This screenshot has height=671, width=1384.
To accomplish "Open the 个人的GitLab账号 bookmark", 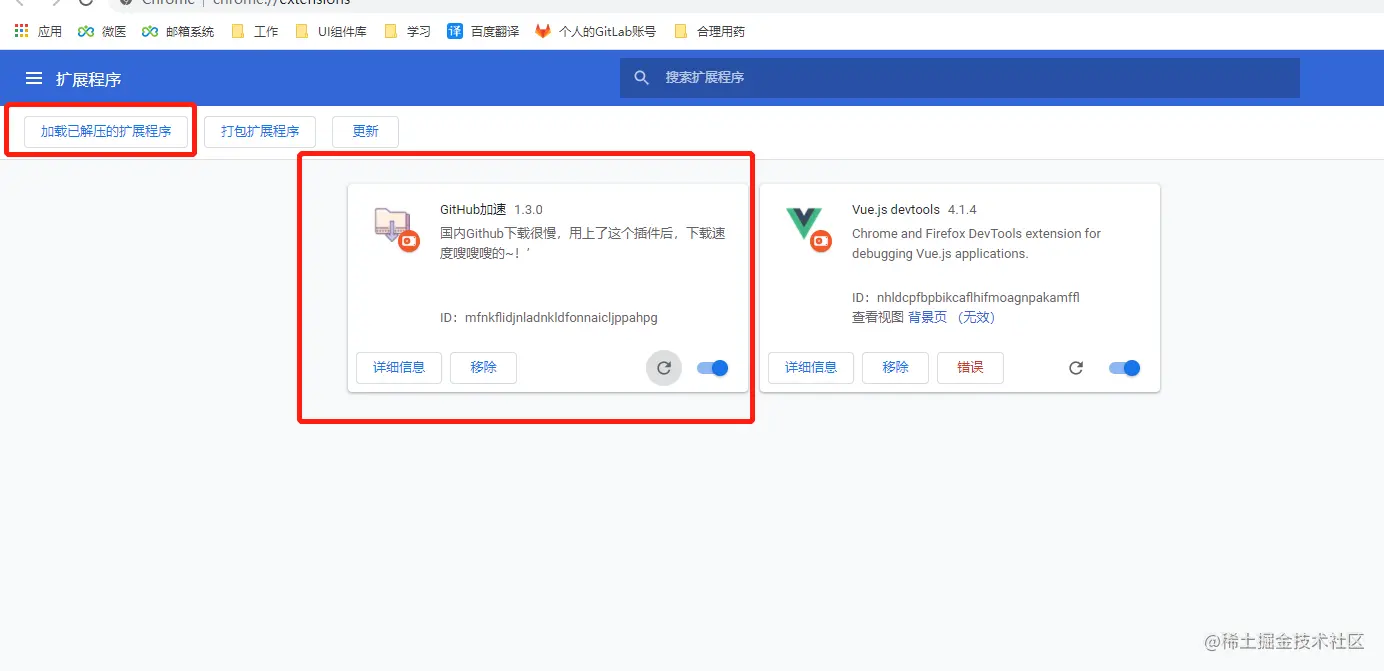I will [596, 31].
